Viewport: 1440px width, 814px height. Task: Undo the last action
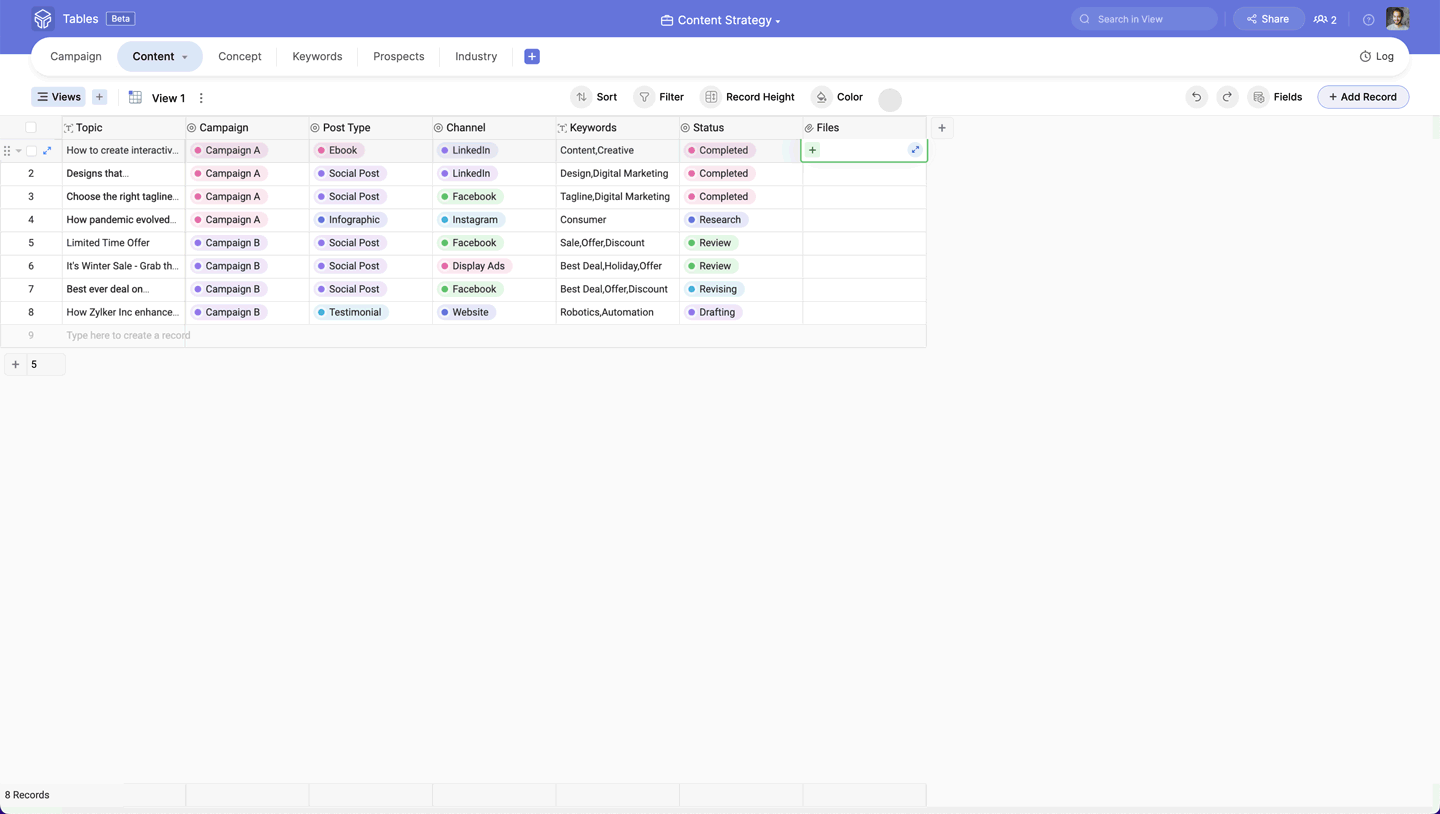(1196, 97)
